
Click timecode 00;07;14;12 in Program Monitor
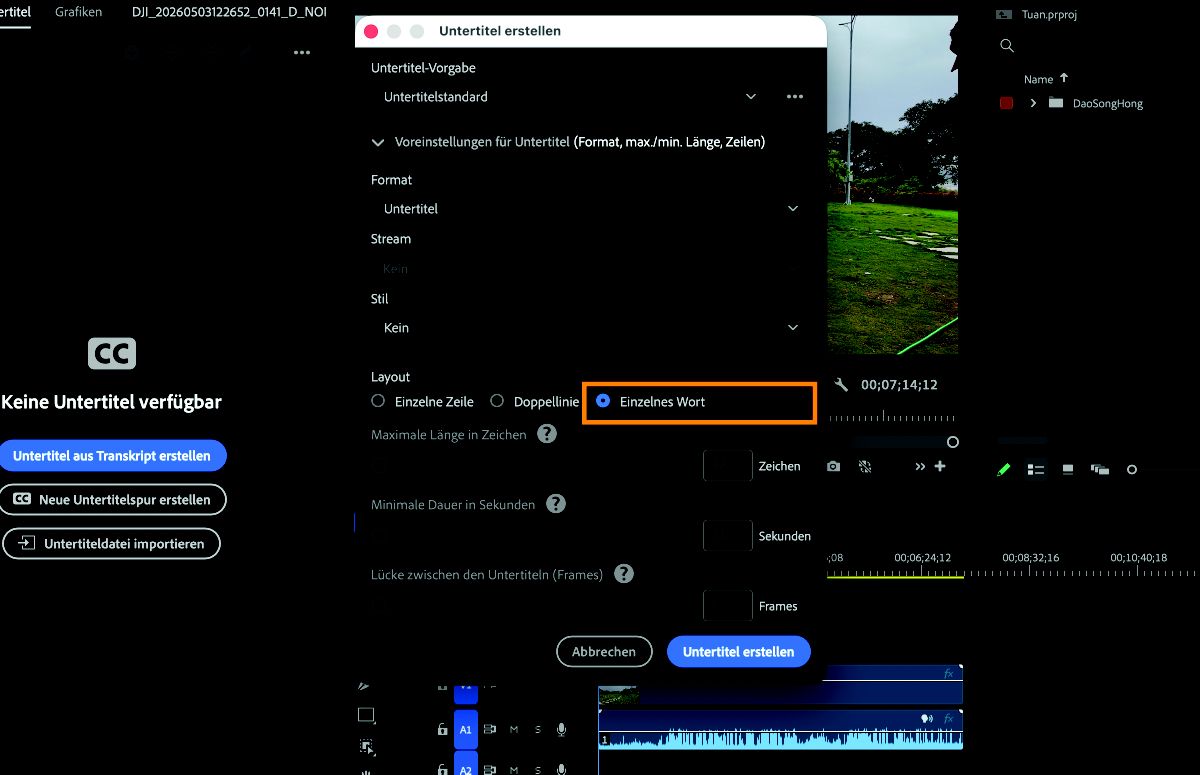[899, 385]
